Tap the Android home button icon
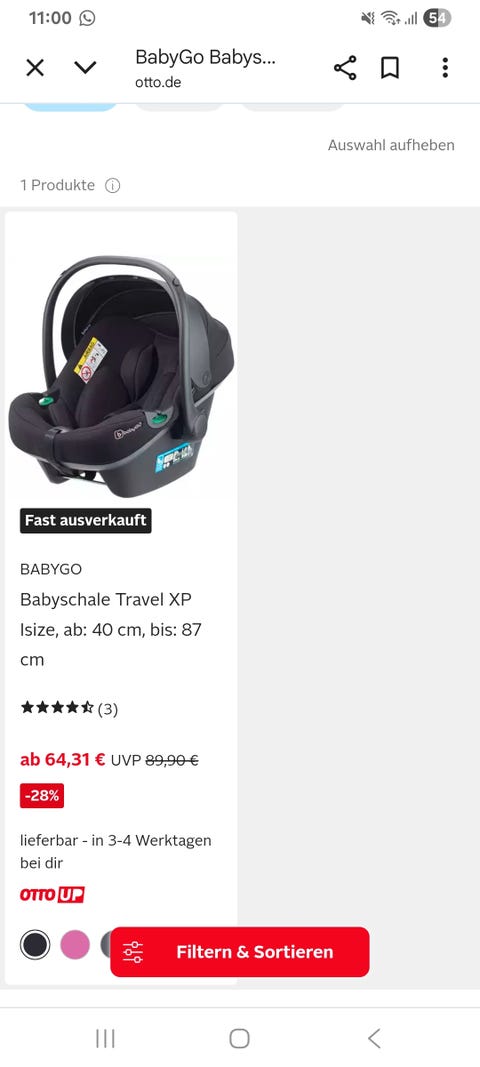Image resolution: width=480 pixels, height=1067 pixels. 239,1038
